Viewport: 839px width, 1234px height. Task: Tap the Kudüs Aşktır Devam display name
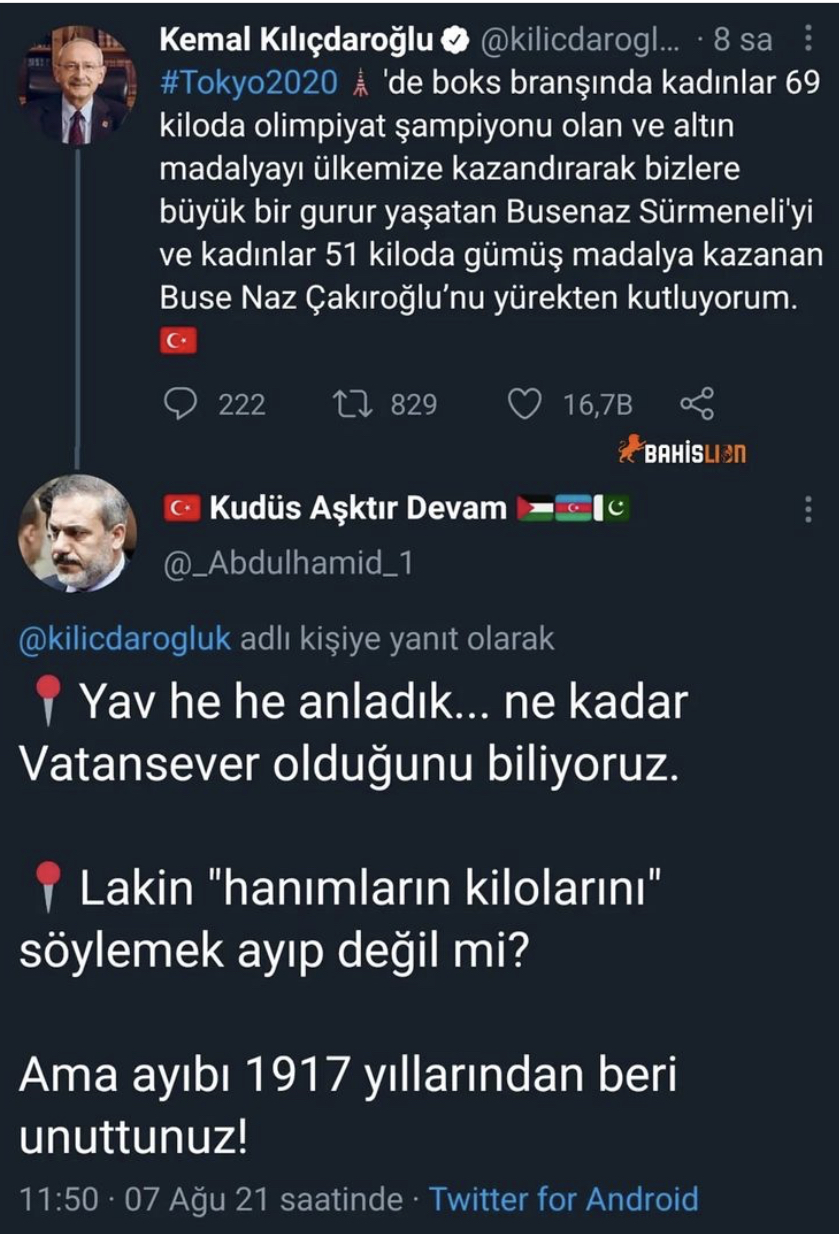[357, 509]
